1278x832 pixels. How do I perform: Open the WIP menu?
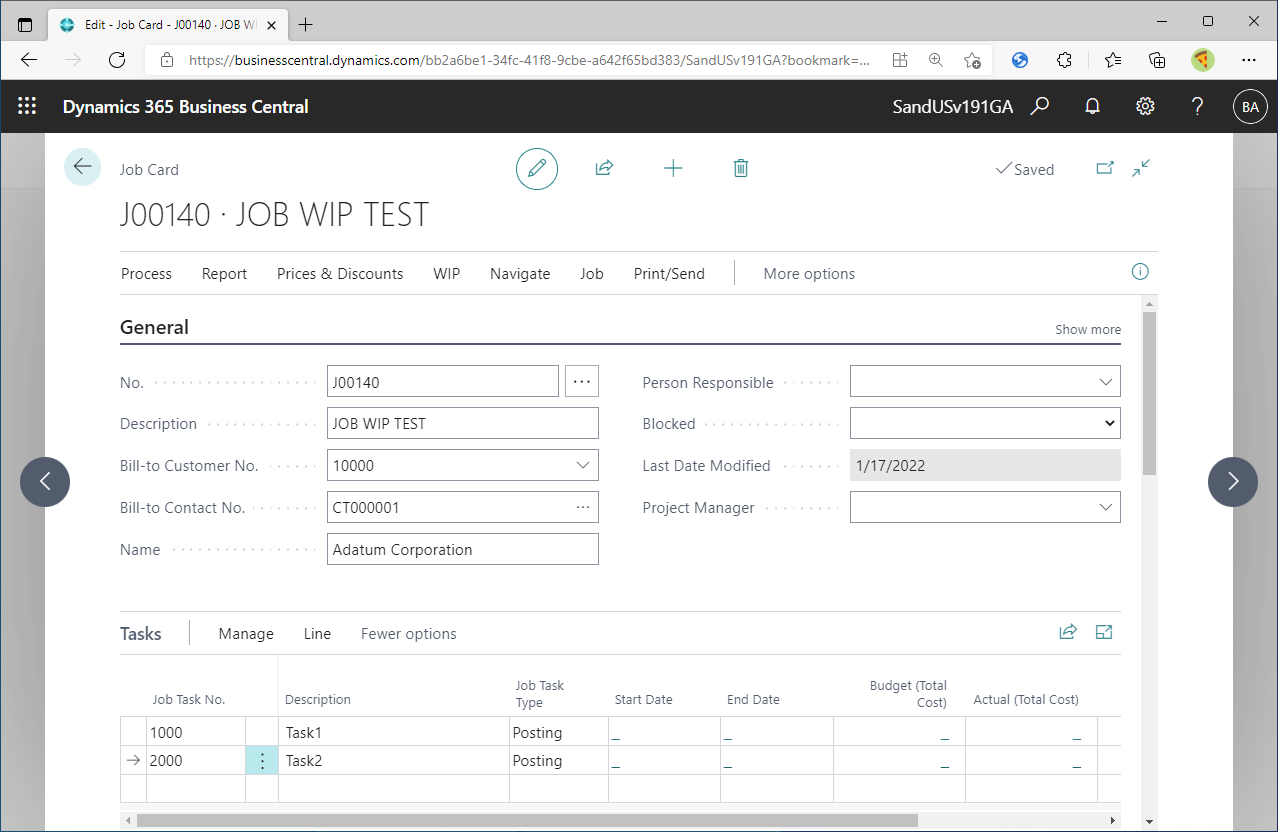click(x=446, y=273)
